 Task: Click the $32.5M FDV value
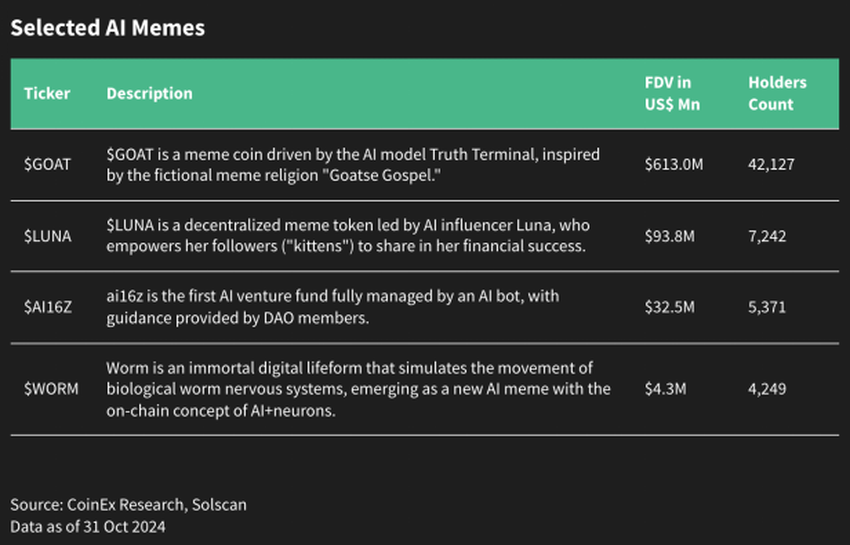[669, 307]
